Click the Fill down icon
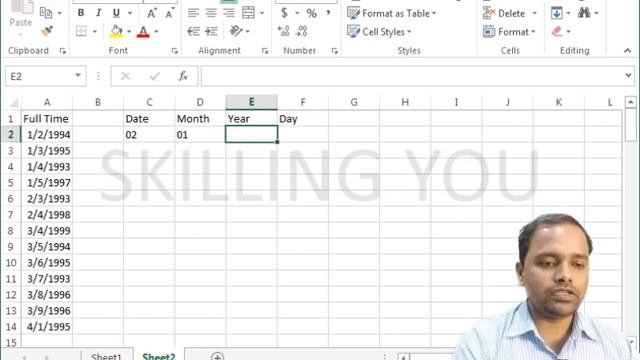Viewport: 640px width, 360px height. [x=557, y=13]
